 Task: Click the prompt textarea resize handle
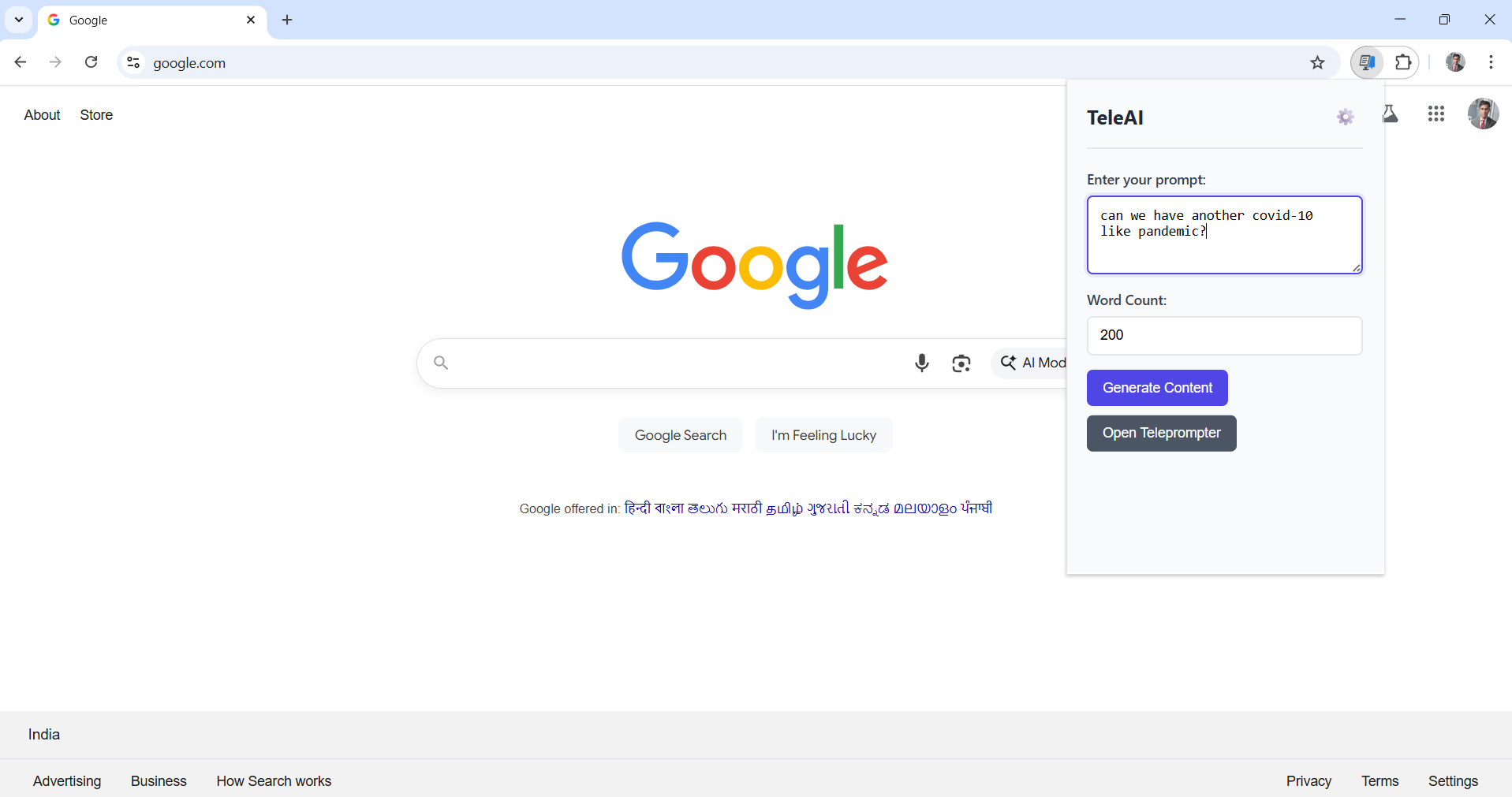(1357, 268)
